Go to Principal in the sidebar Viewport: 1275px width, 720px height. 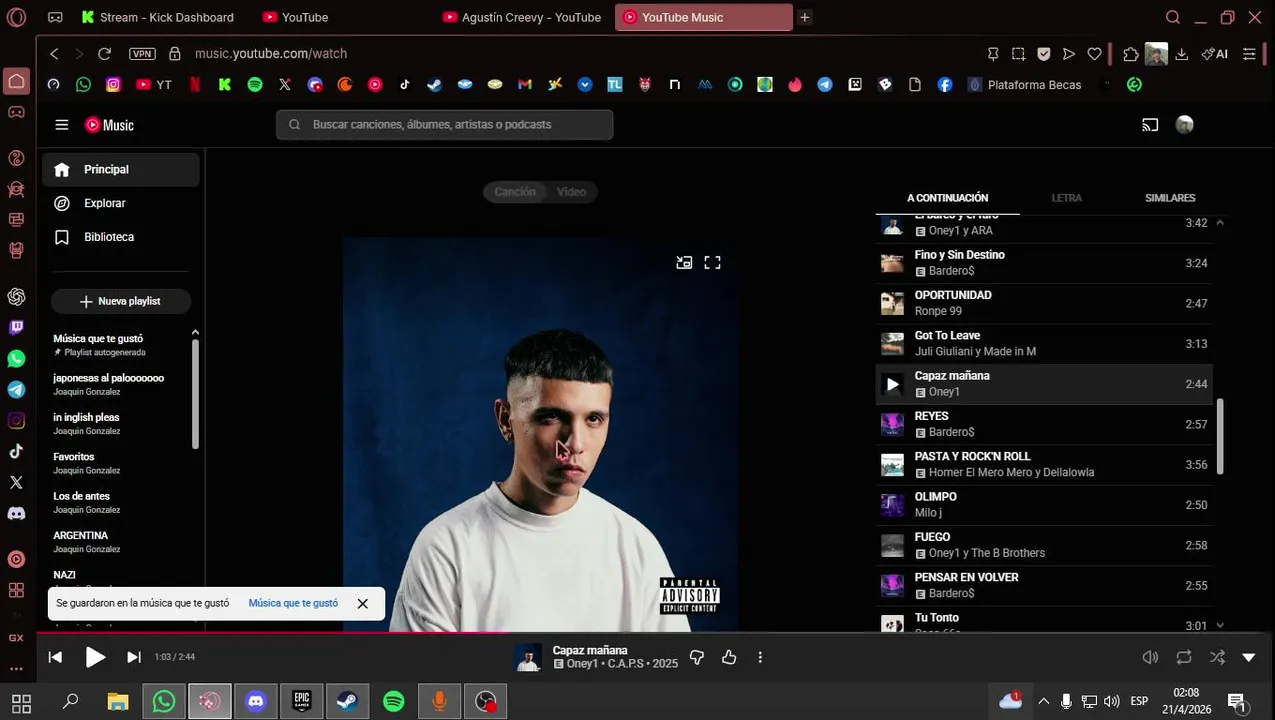pos(121,170)
